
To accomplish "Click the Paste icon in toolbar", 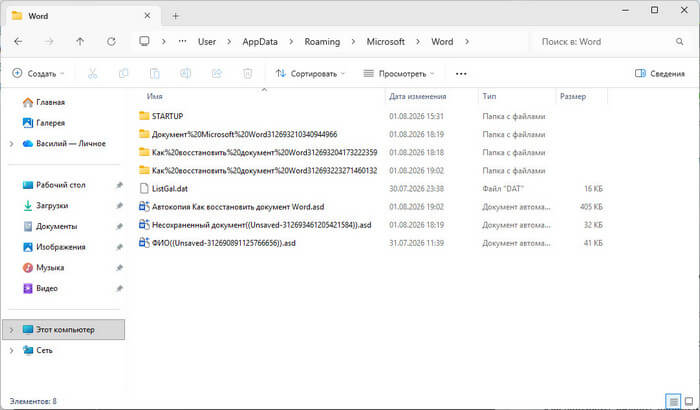I will [154, 74].
